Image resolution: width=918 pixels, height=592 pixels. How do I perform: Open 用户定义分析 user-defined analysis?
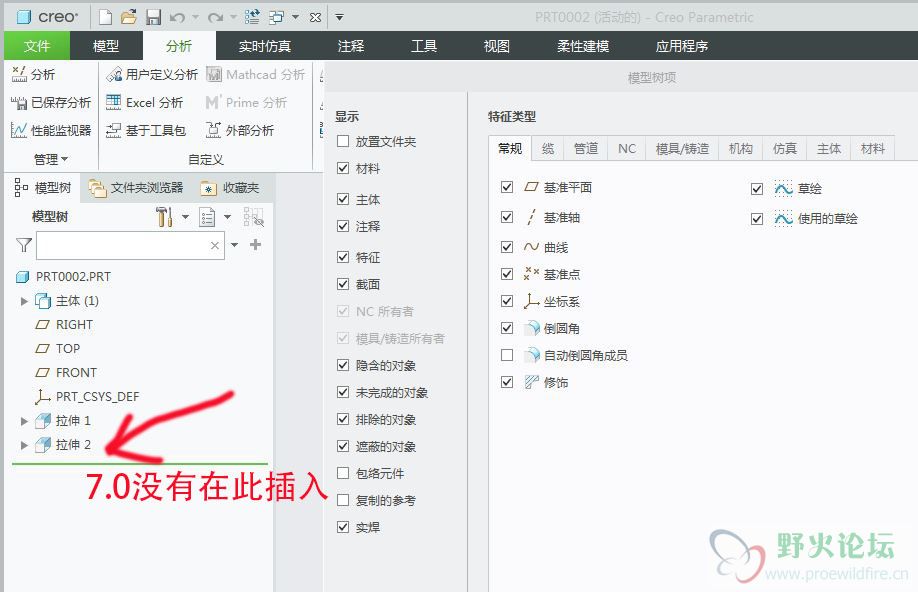coord(152,74)
